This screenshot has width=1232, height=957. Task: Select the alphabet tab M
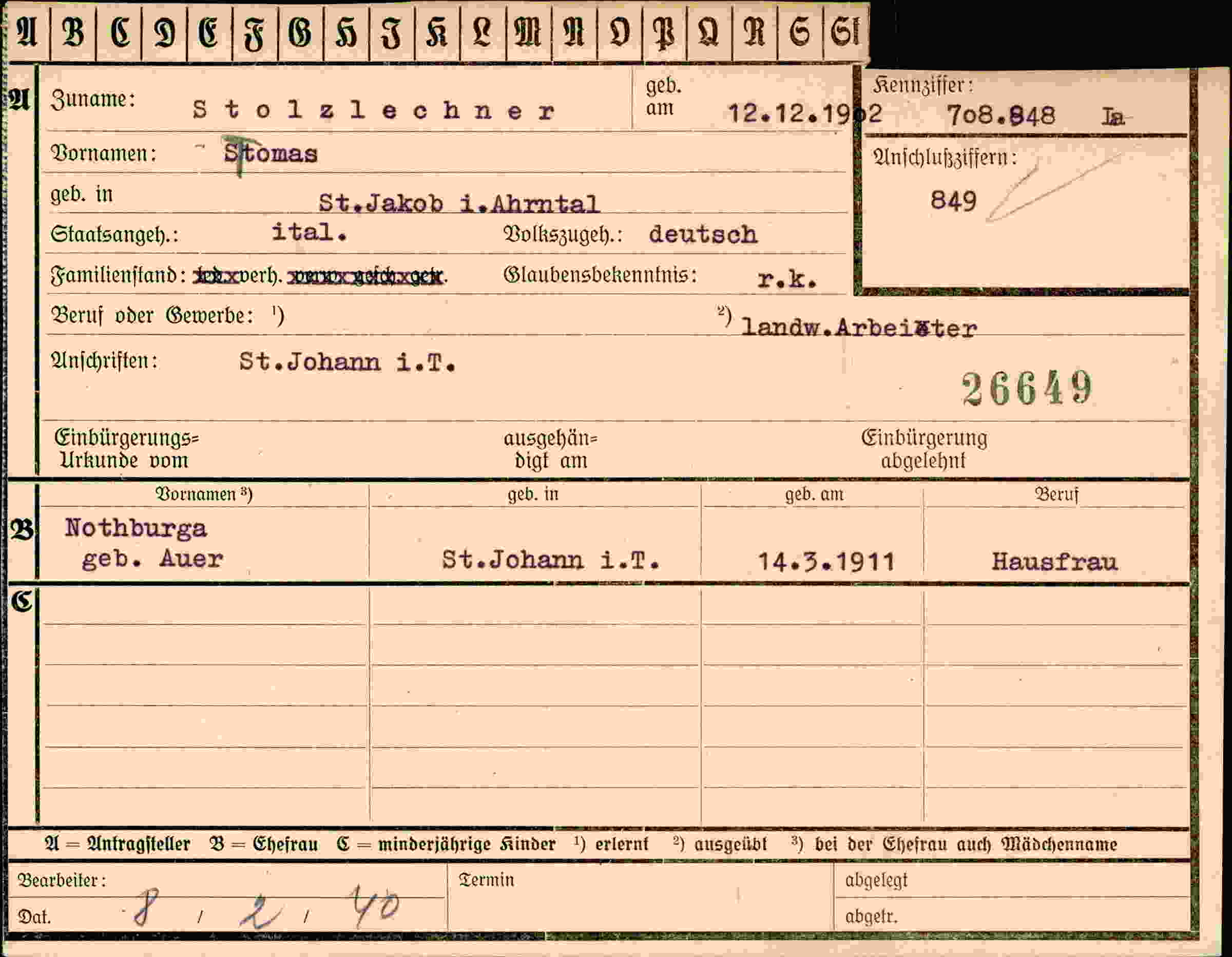[x=529, y=33]
